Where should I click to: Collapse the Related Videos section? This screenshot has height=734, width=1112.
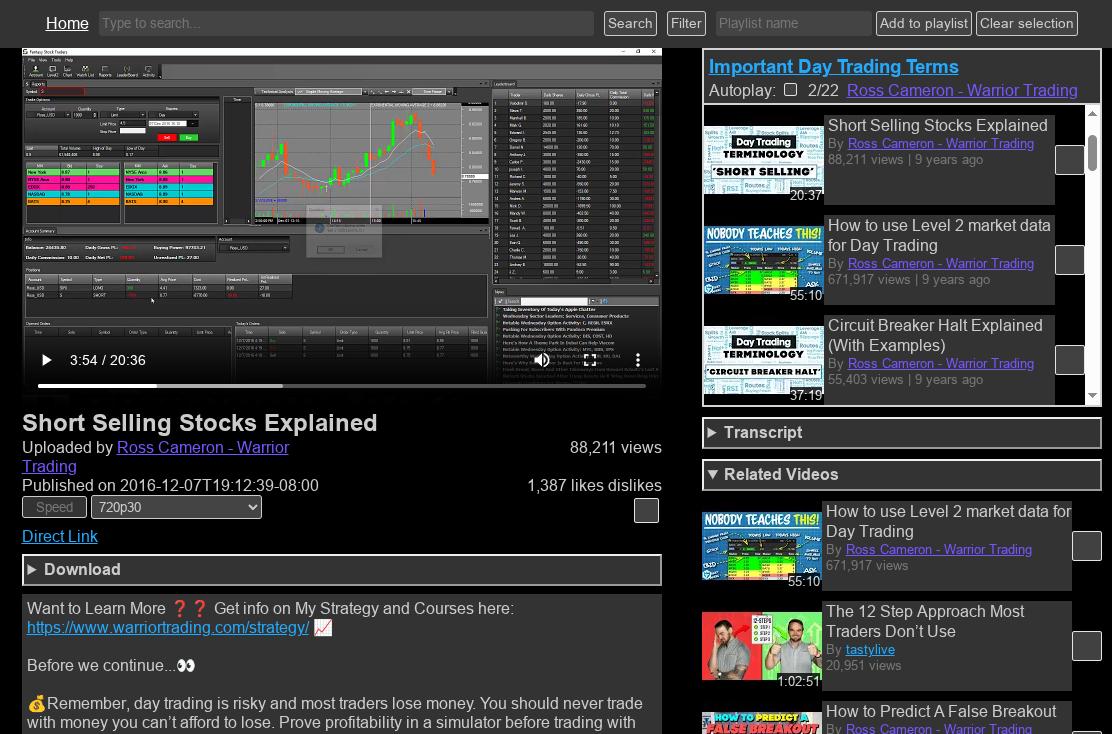tap(901, 474)
